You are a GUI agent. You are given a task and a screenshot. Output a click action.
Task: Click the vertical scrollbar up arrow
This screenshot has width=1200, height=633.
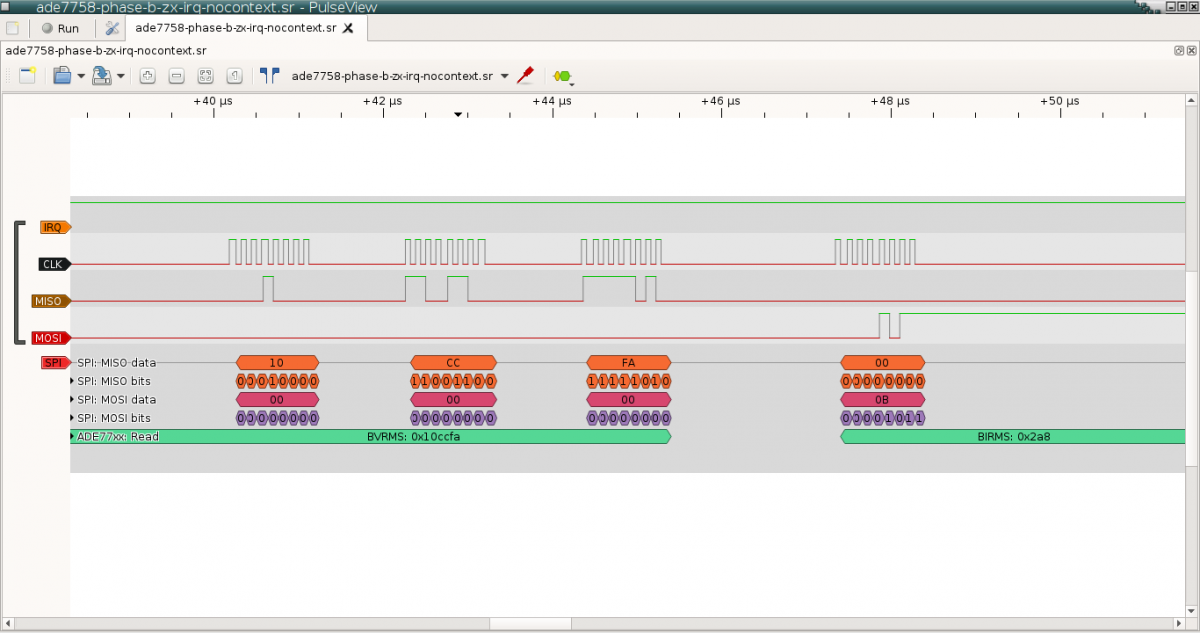coord(1192,101)
